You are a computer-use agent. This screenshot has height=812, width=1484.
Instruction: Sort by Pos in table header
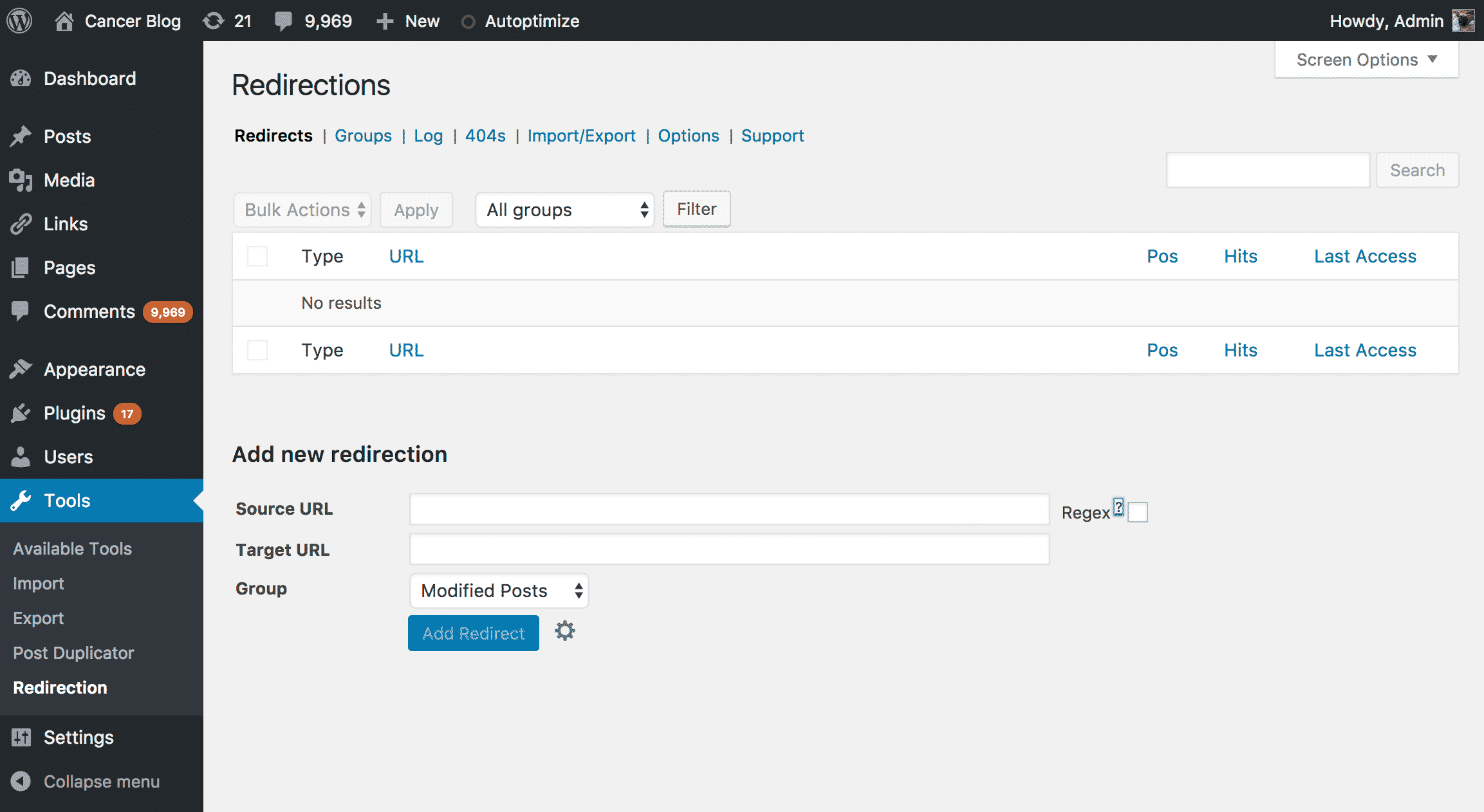(x=1162, y=256)
